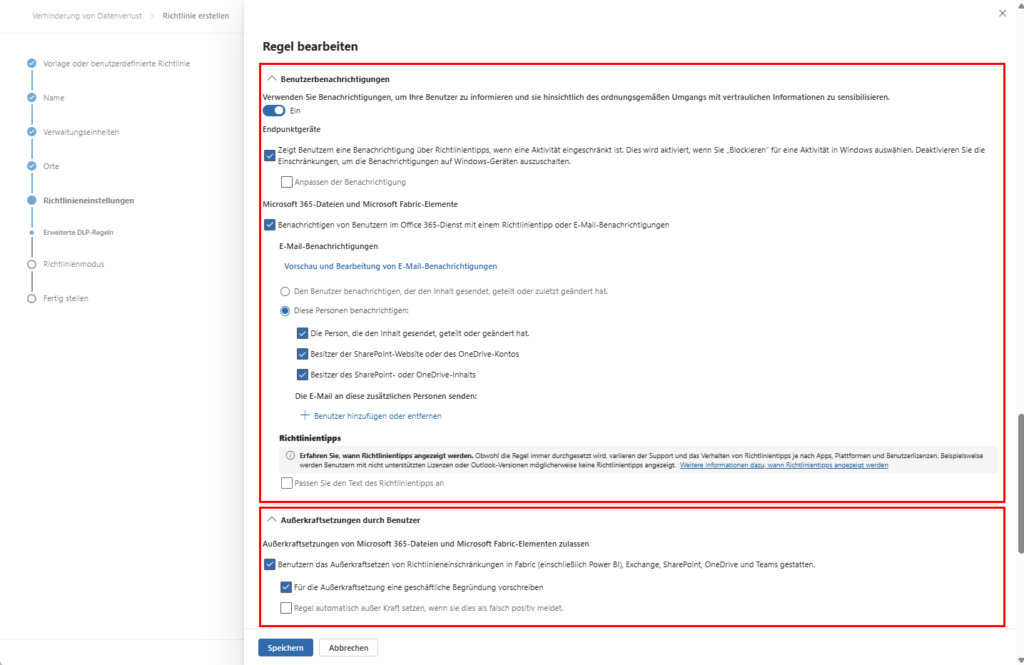Uncheck "Die Person, die den Inhalt gesendet" option
The width and height of the screenshot is (1024, 665).
[302, 331]
